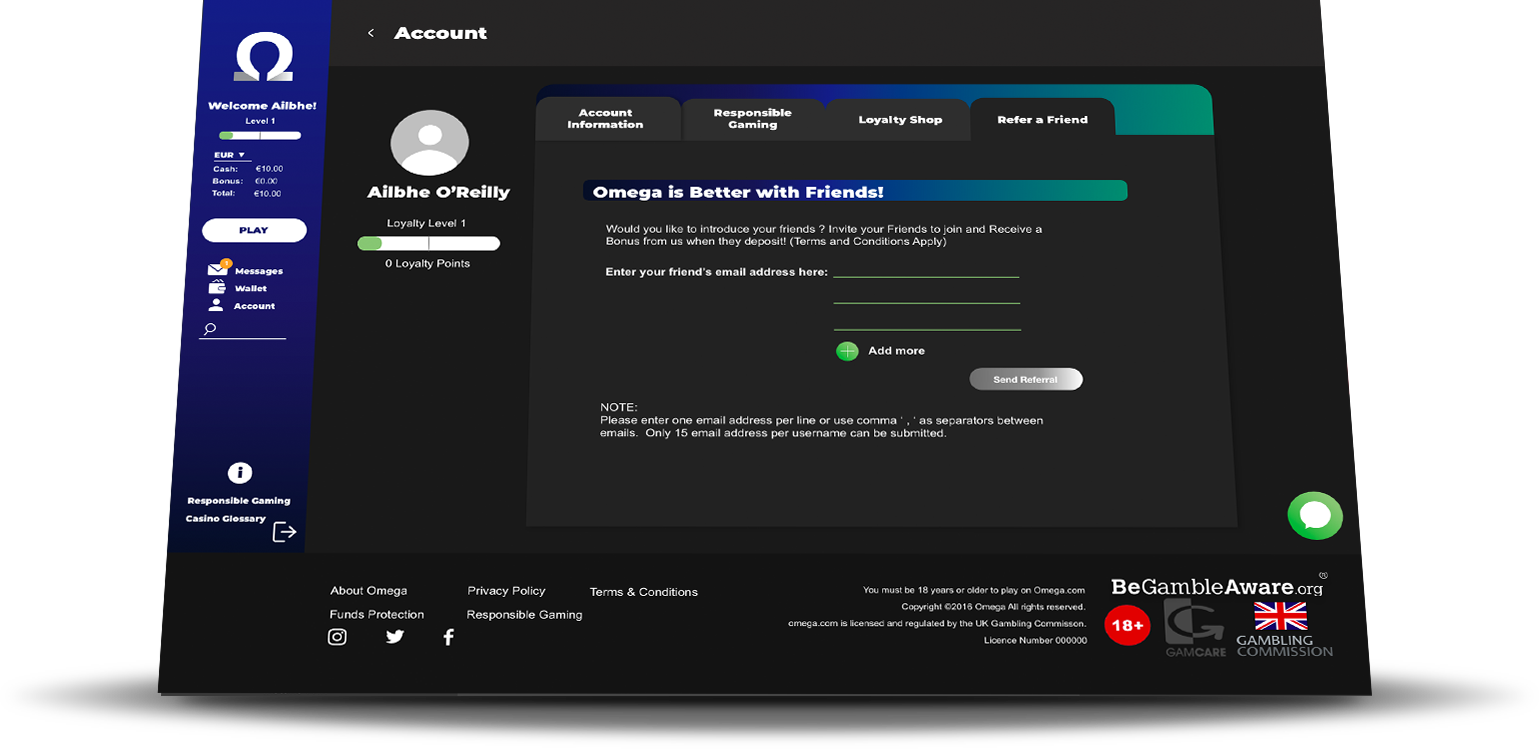This screenshot has width=1539, height=749.
Task: Open sidebar Responsible Gaming link
Action: click(x=239, y=501)
